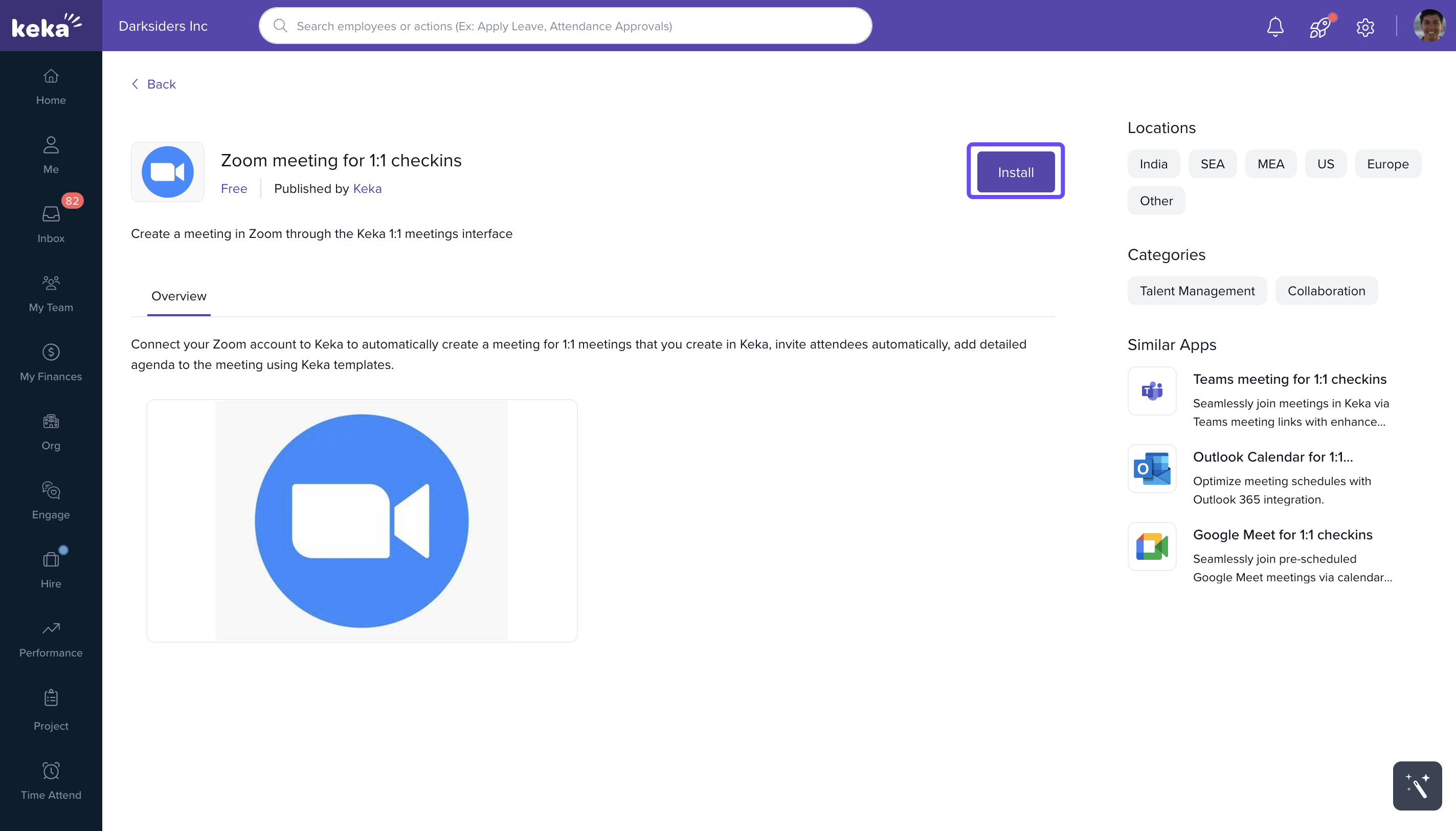Click the magic wand assistant button
The image size is (1456, 831).
click(x=1417, y=785)
